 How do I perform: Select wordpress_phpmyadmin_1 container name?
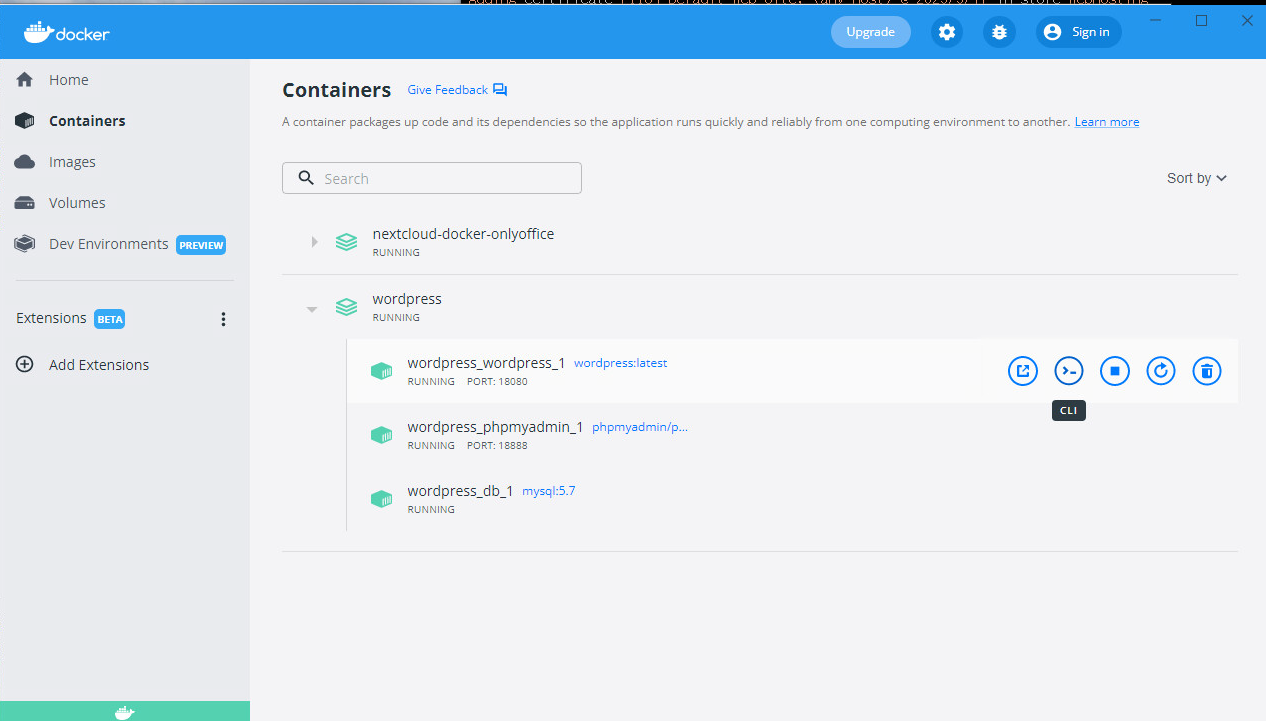(495, 427)
